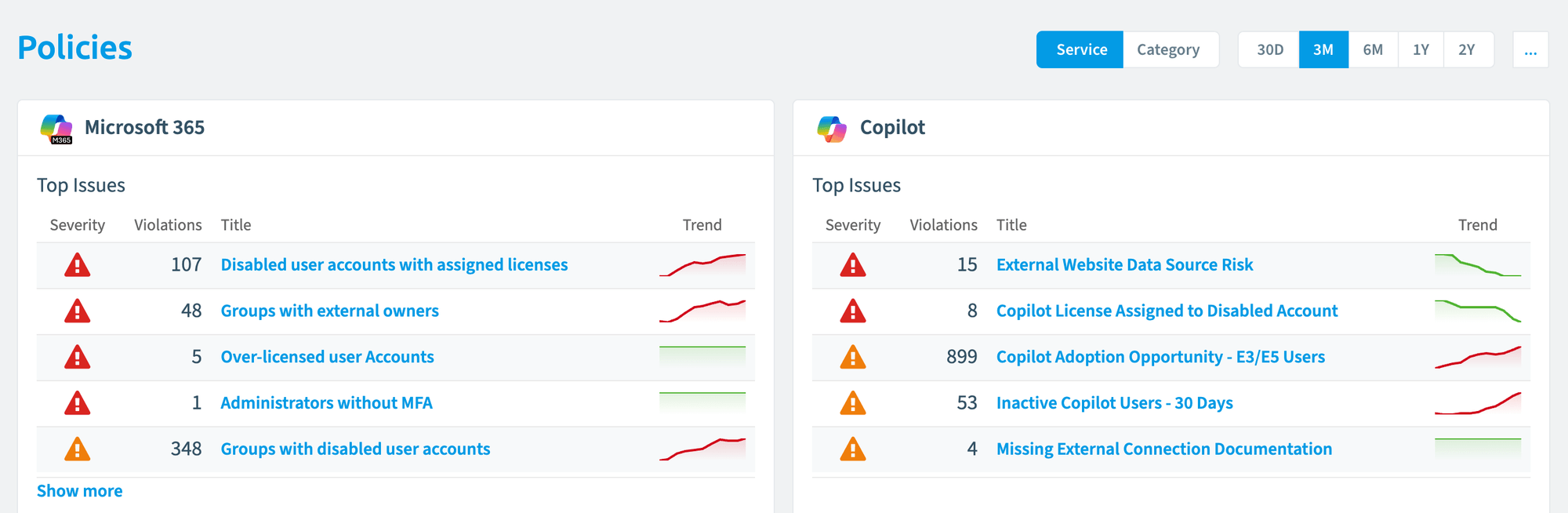Viewport: 1568px width, 513px height.
Task: Click severity icon for Groups with external owners
Action: tap(77, 311)
